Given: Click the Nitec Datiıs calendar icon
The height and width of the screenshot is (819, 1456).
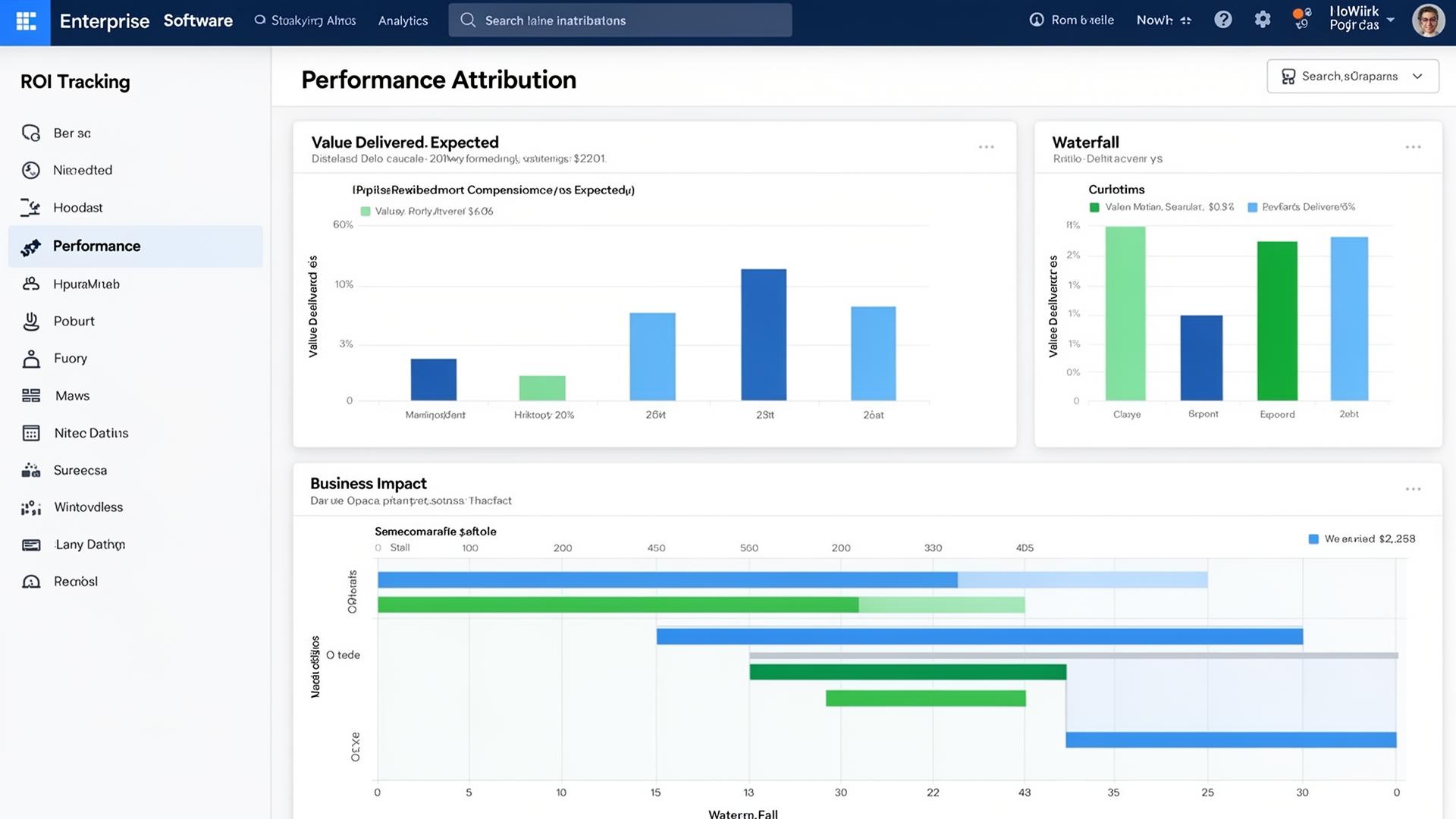Looking at the screenshot, I should pos(31,433).
